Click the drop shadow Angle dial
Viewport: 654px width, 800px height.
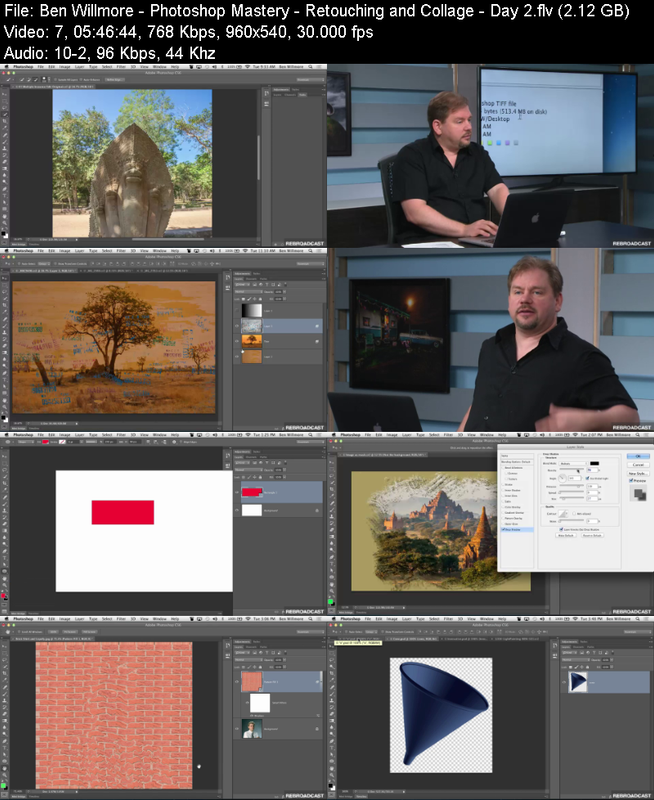point(562,479)
